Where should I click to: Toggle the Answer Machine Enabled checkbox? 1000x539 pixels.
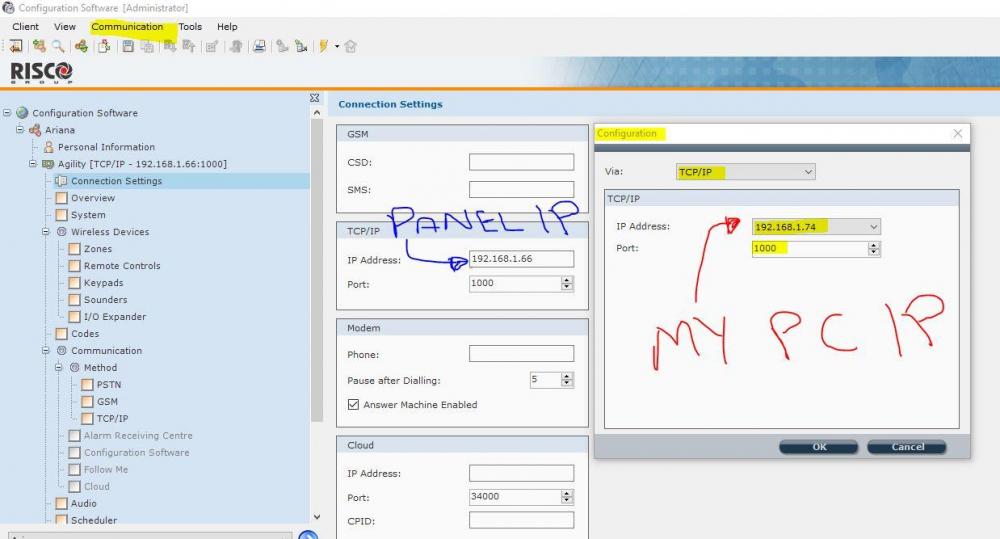tap(353, 405)
